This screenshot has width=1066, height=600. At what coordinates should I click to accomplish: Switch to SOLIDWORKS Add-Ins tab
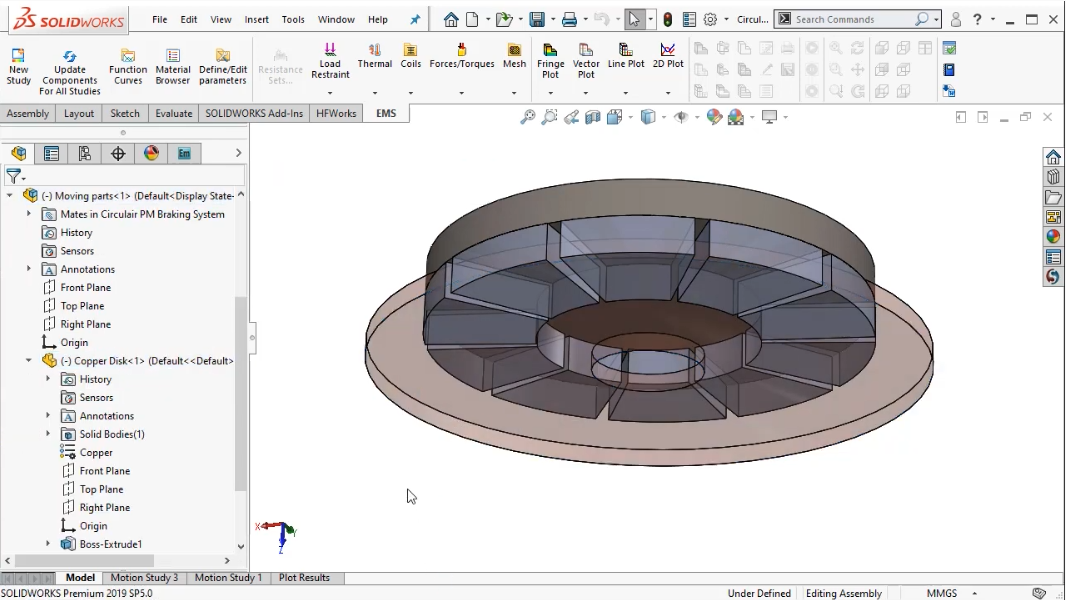254,113
